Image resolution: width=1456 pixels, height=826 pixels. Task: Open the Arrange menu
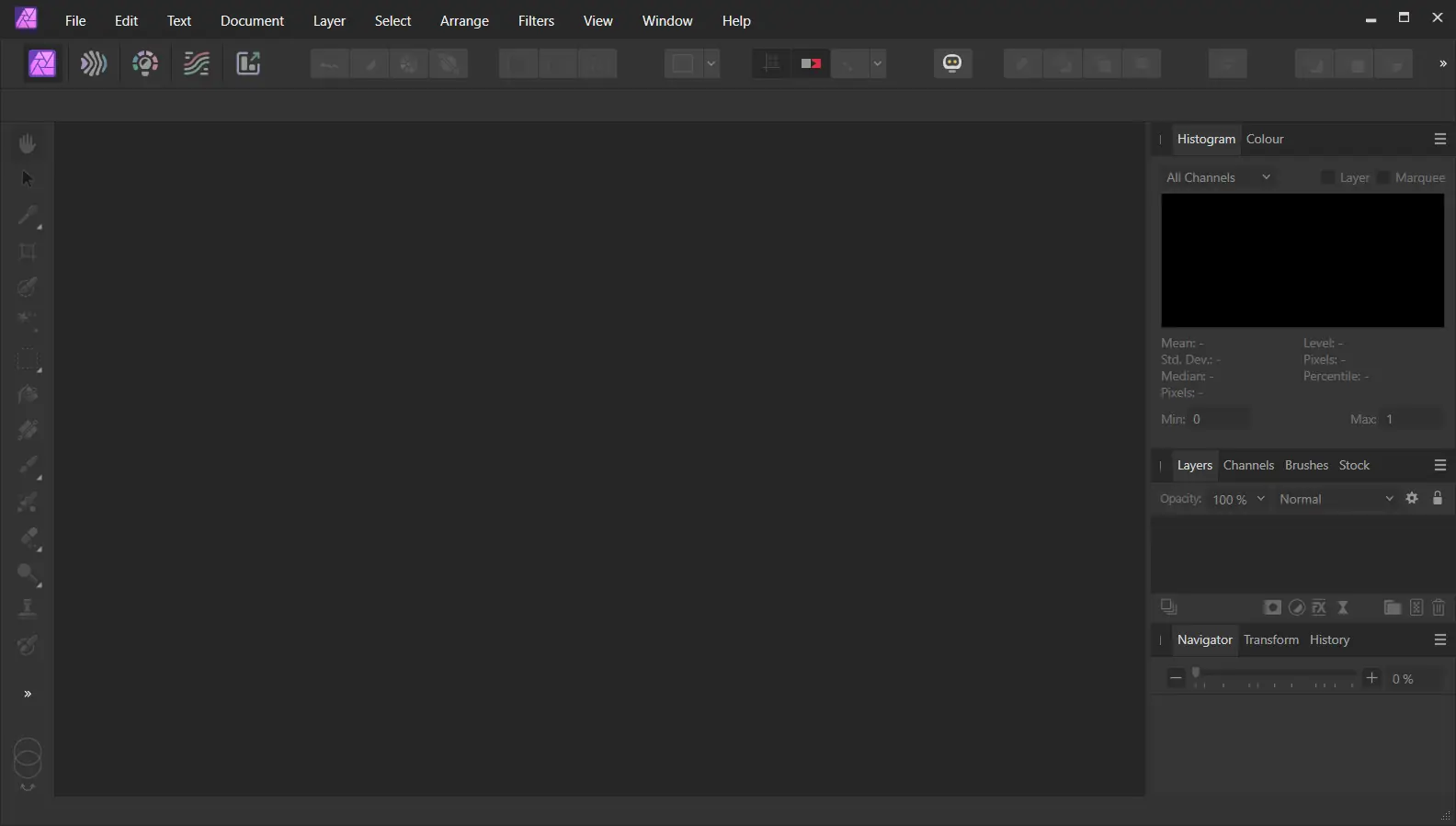tap(464, 20)
